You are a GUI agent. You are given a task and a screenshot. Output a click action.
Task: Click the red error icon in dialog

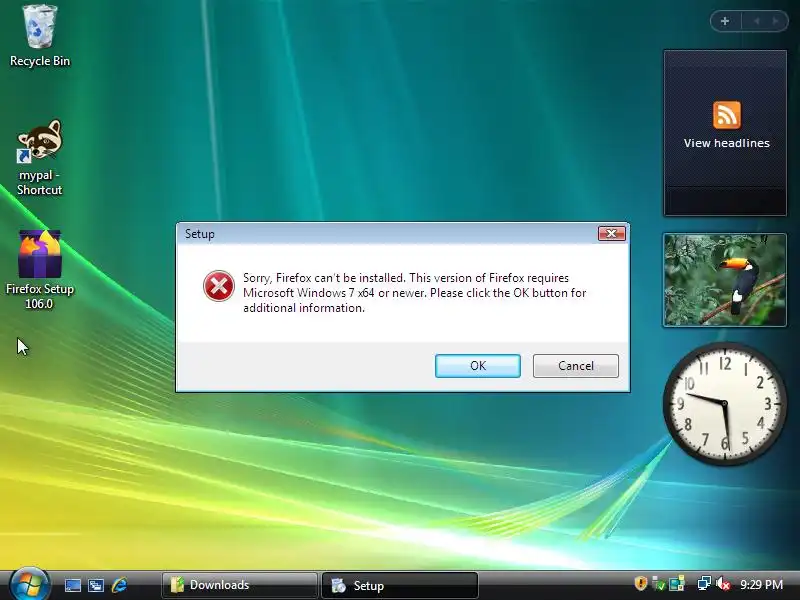[x=218, y=286]
